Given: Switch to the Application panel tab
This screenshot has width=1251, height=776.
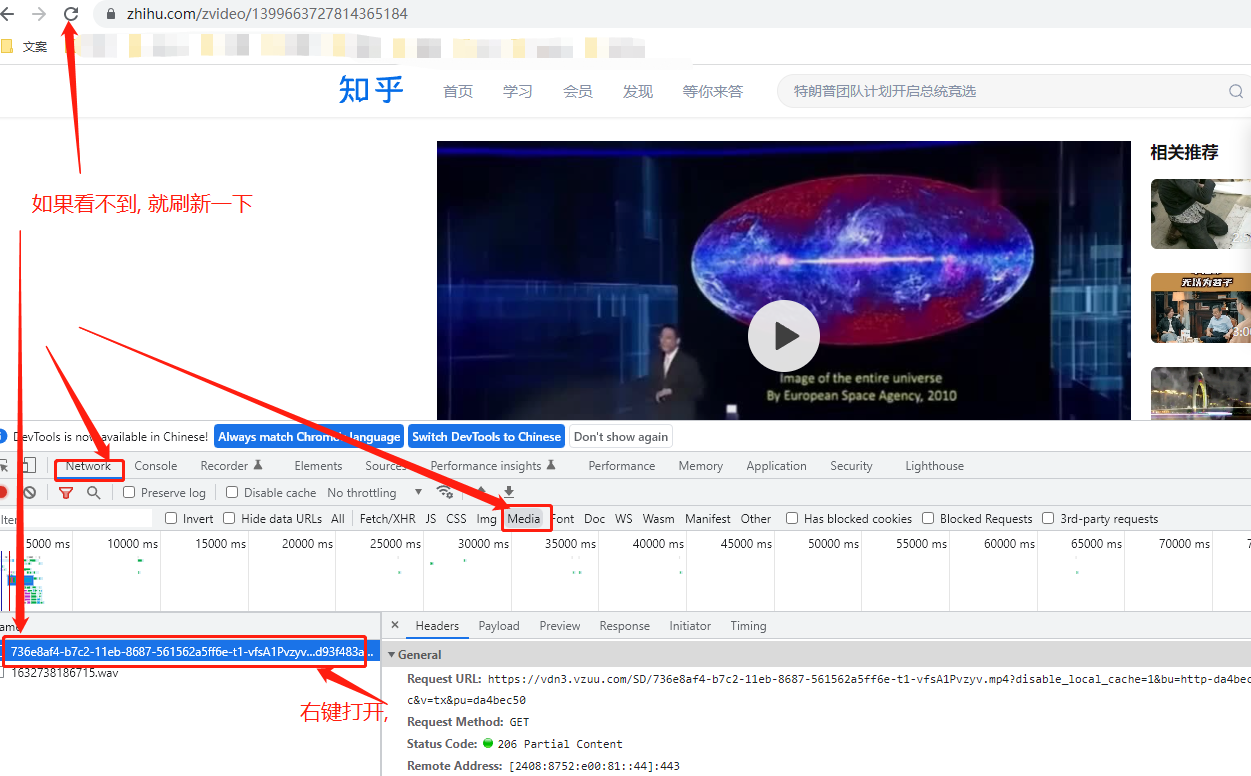Looking at the screenshot, I should coord(776,466).
